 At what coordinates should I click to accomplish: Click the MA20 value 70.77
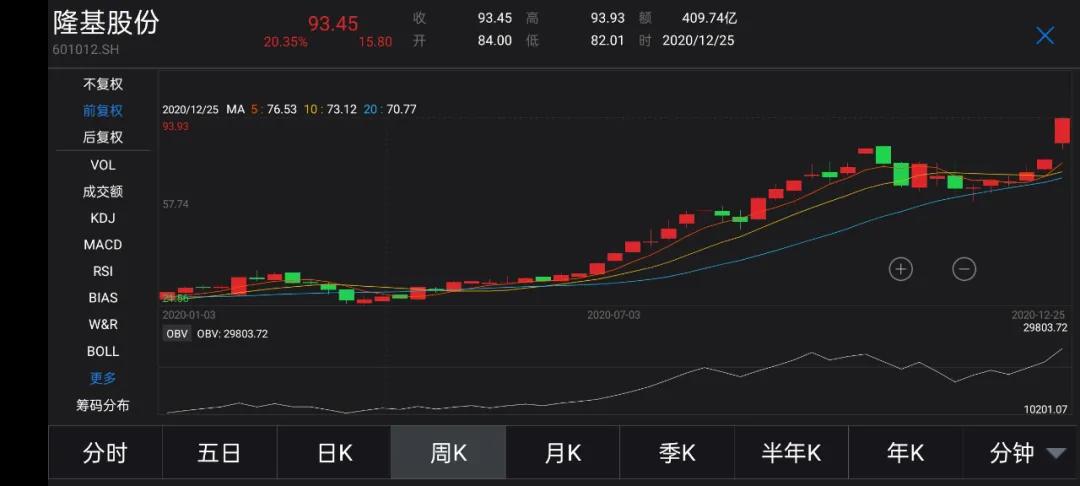pyautogui.click(x=400, y=109)
